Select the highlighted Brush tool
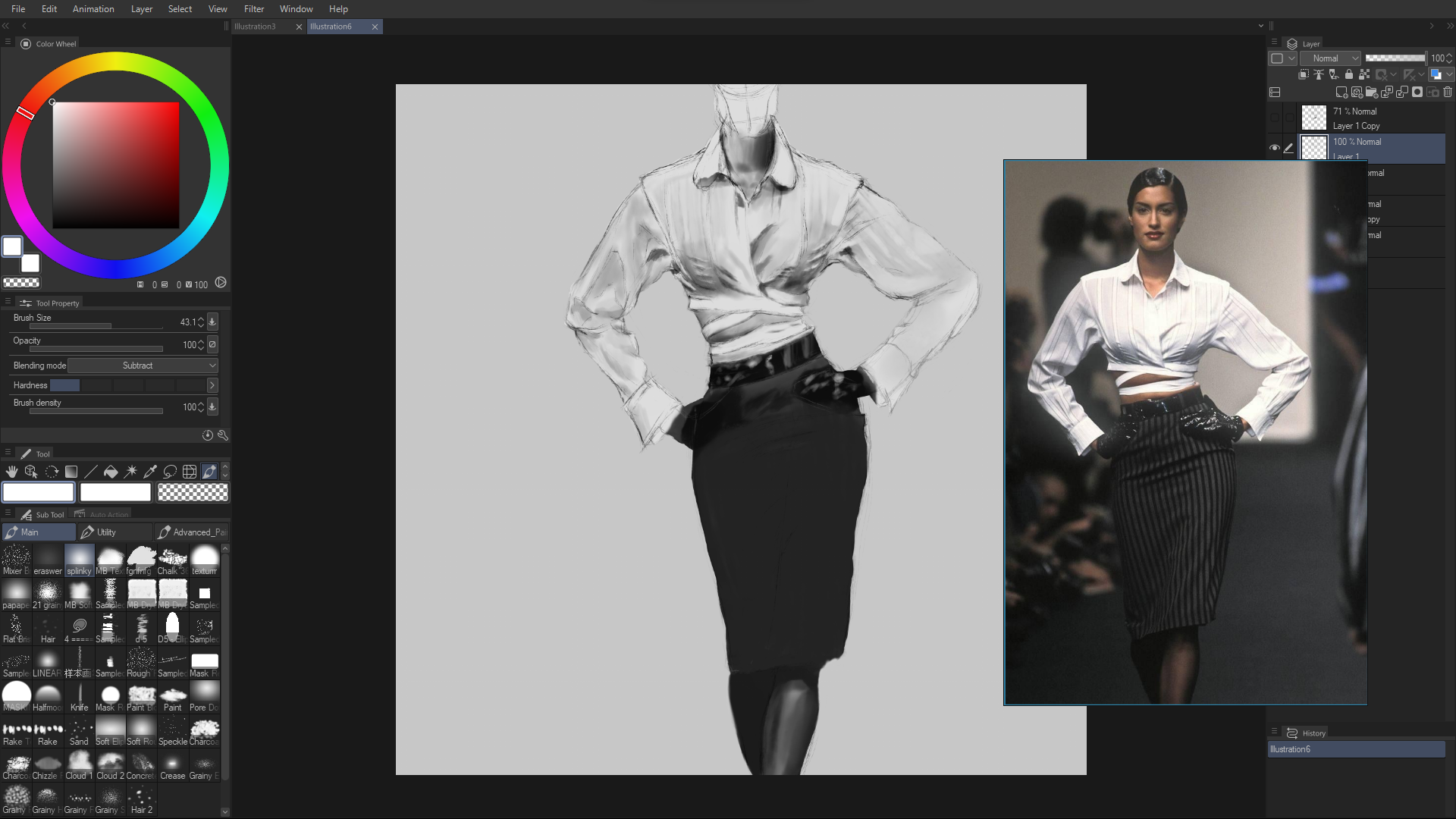This screenshot has height=819, width=1456. point(209,472)
